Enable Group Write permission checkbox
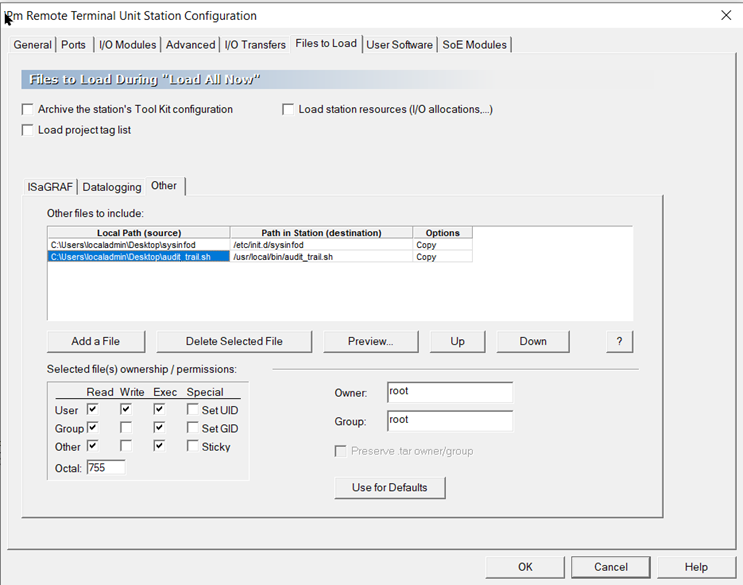Image resolution: width=743 pixels, height=585 pixels. tap(126, 428)
